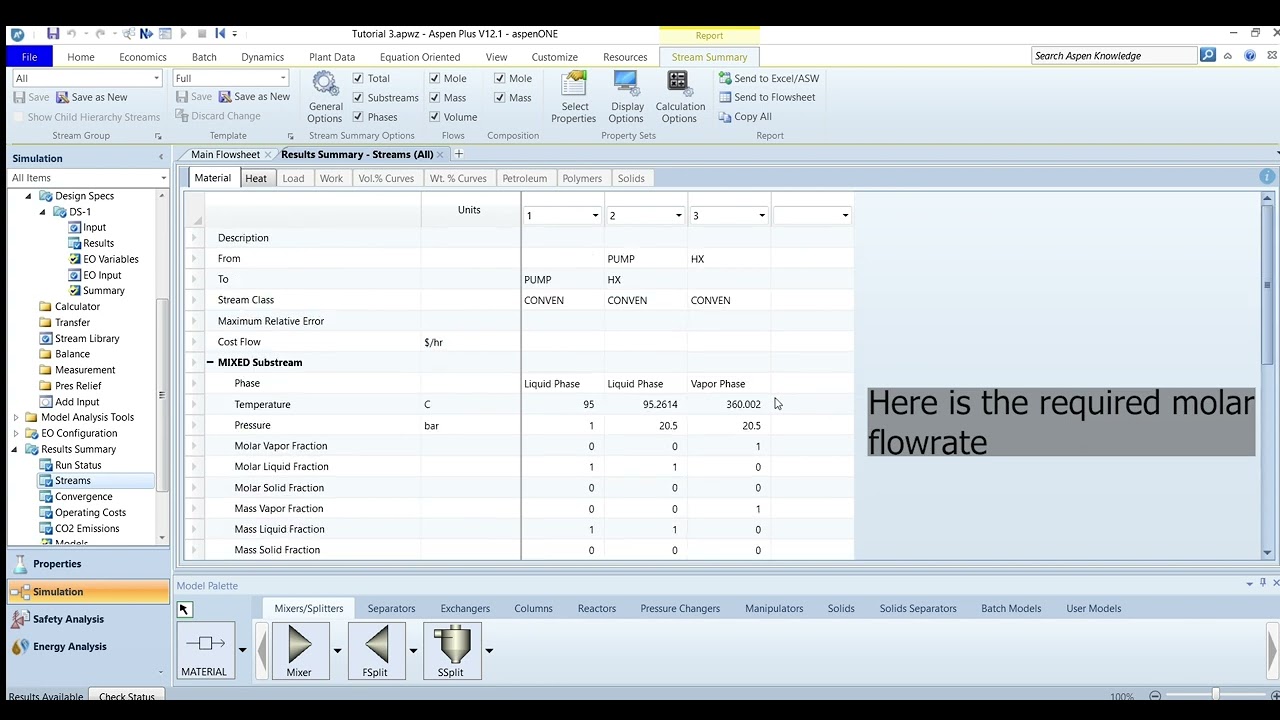Screen dimensions: 1280x720
Task: Click Send to Flowsheet
Action: [767, 97]
